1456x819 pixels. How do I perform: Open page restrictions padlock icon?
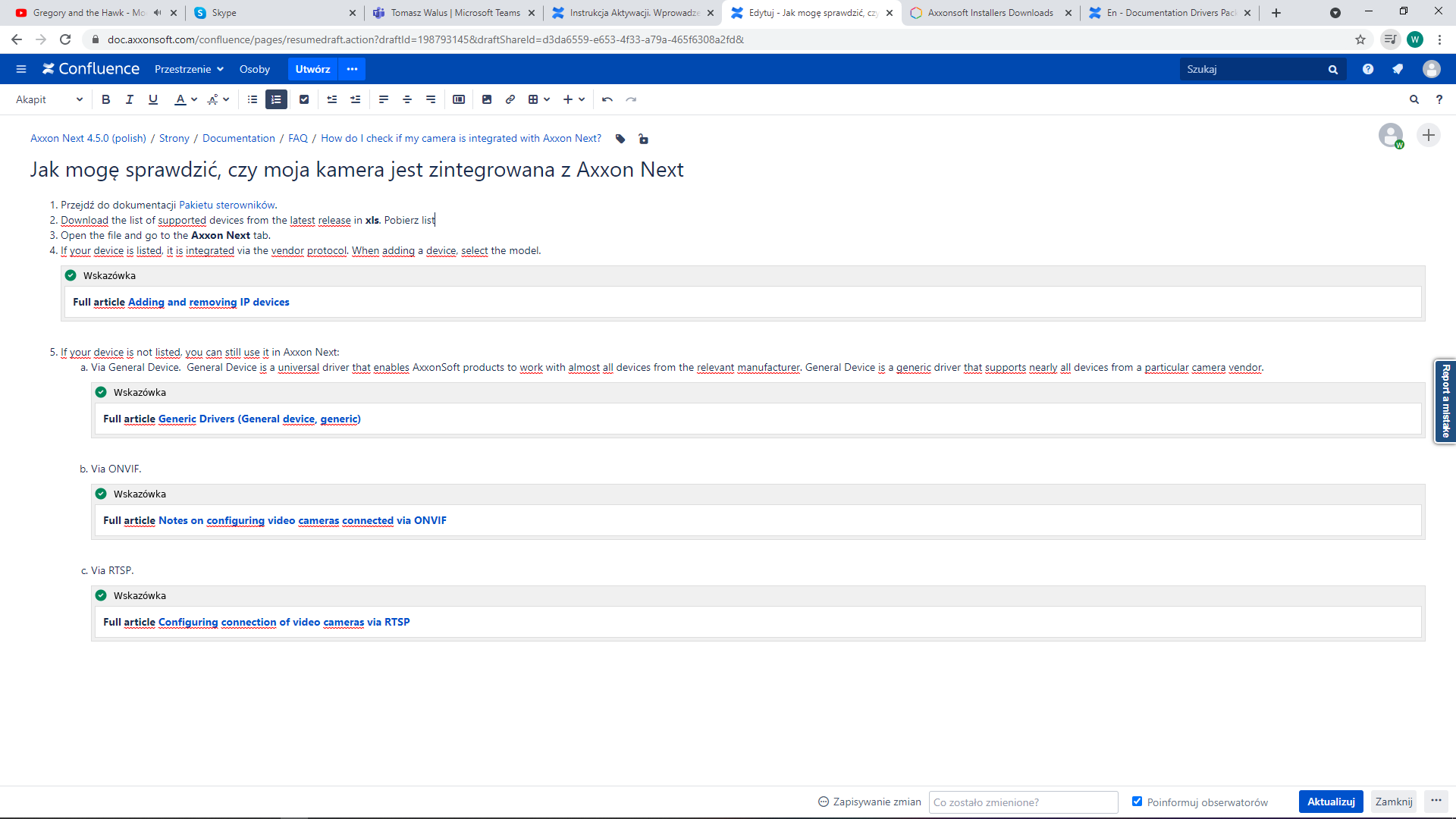click(643, 139)
